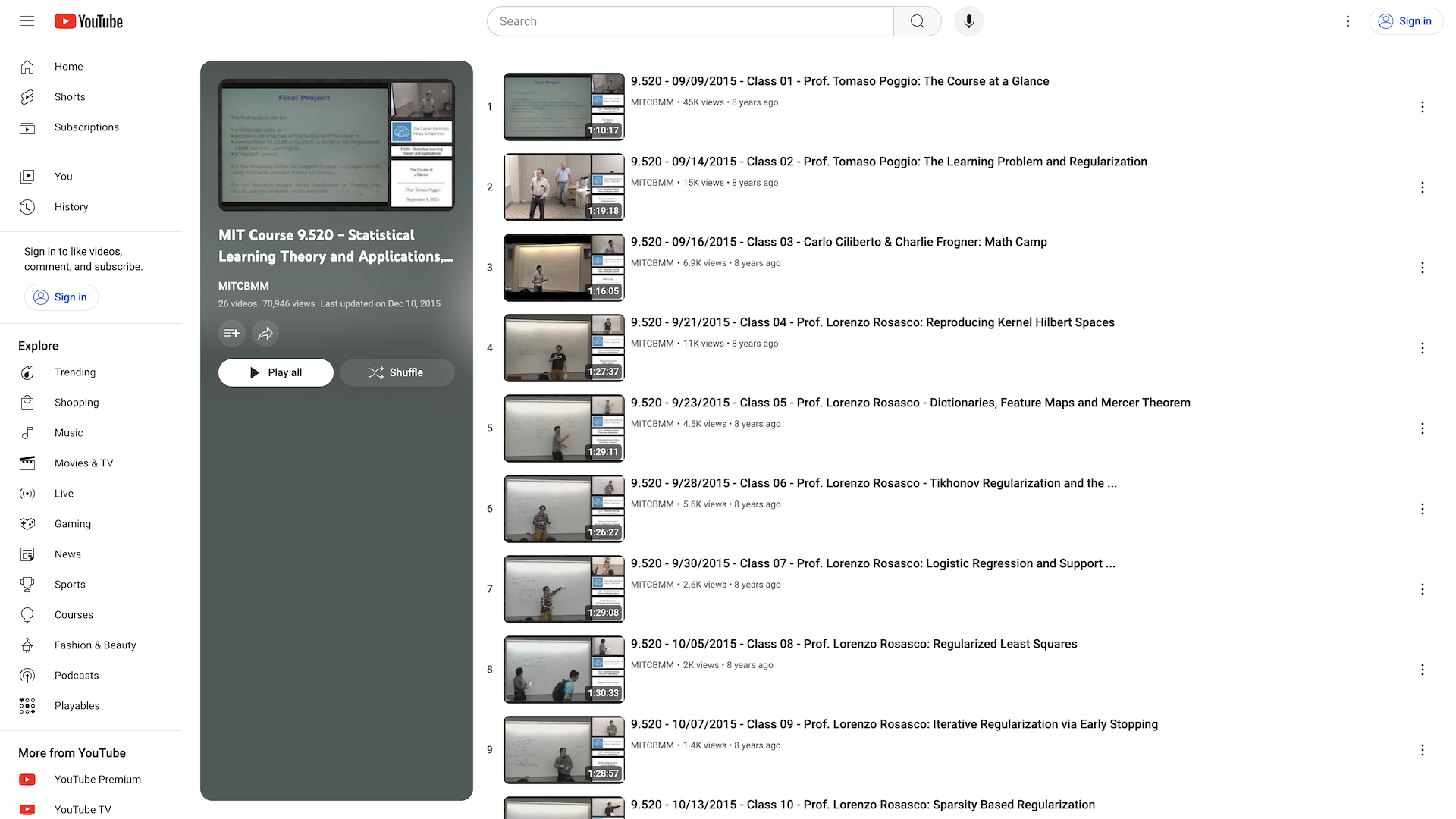
Task: Open action menu for Class 09 video
Action: [x=1423, y=750]
